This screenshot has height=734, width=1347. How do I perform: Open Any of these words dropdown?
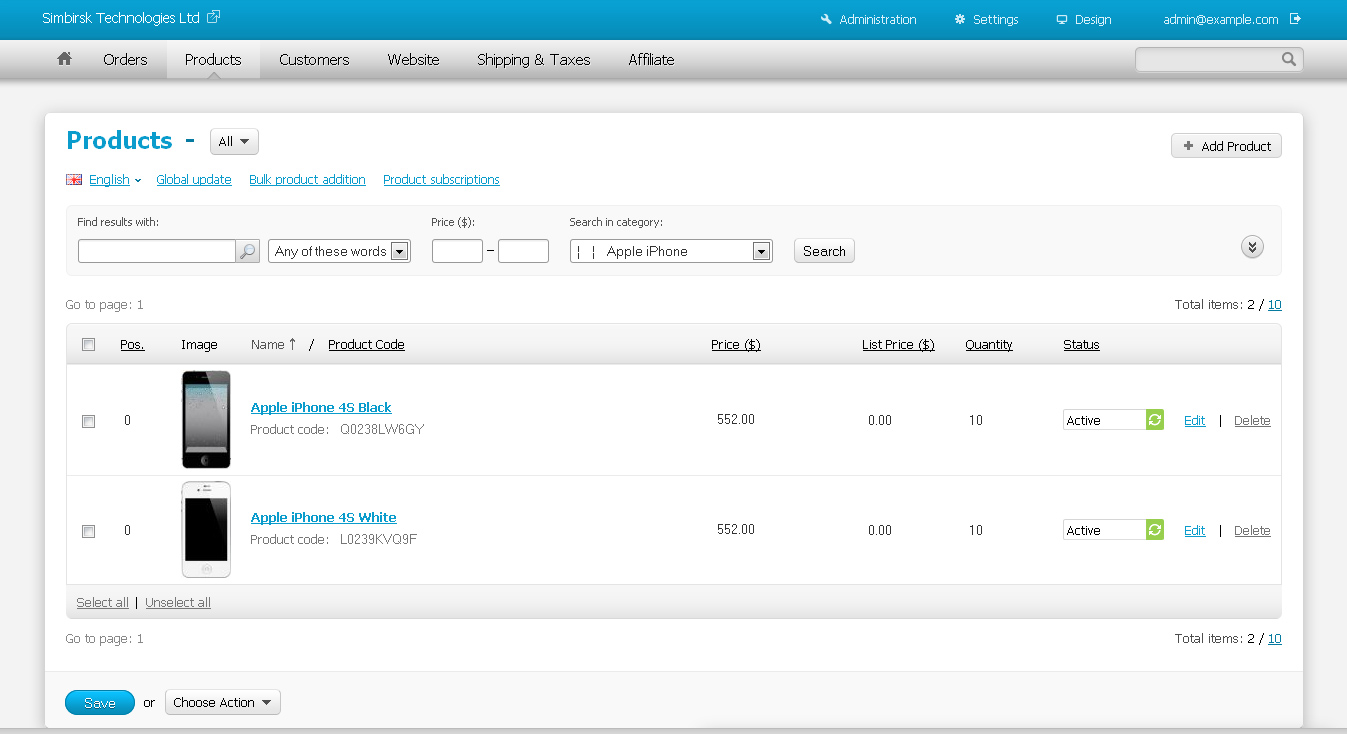pos(339,251)
